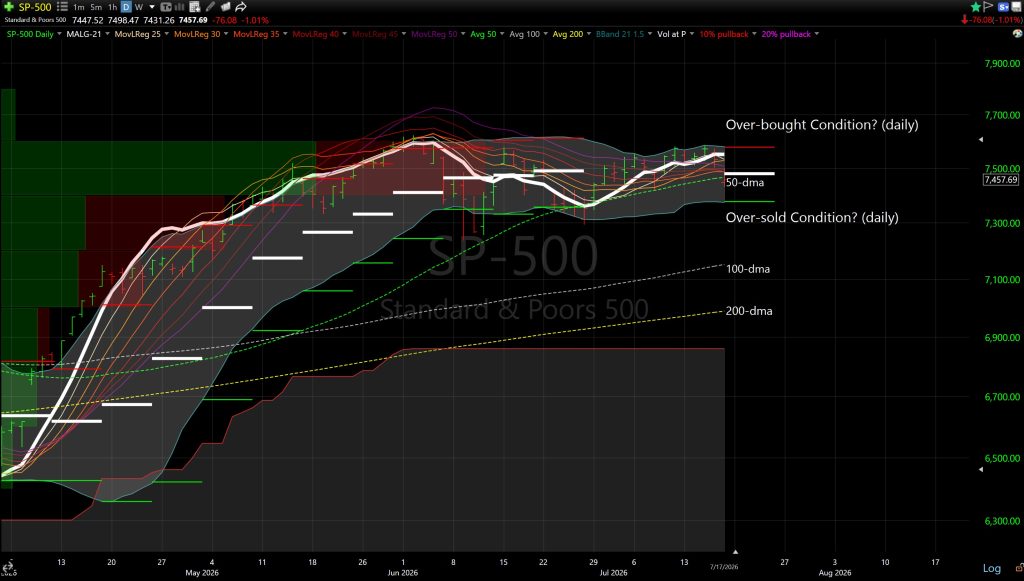Click the 7,100.00 price axis label
The image size is (1024, 581).
(x=1002, y=279)
